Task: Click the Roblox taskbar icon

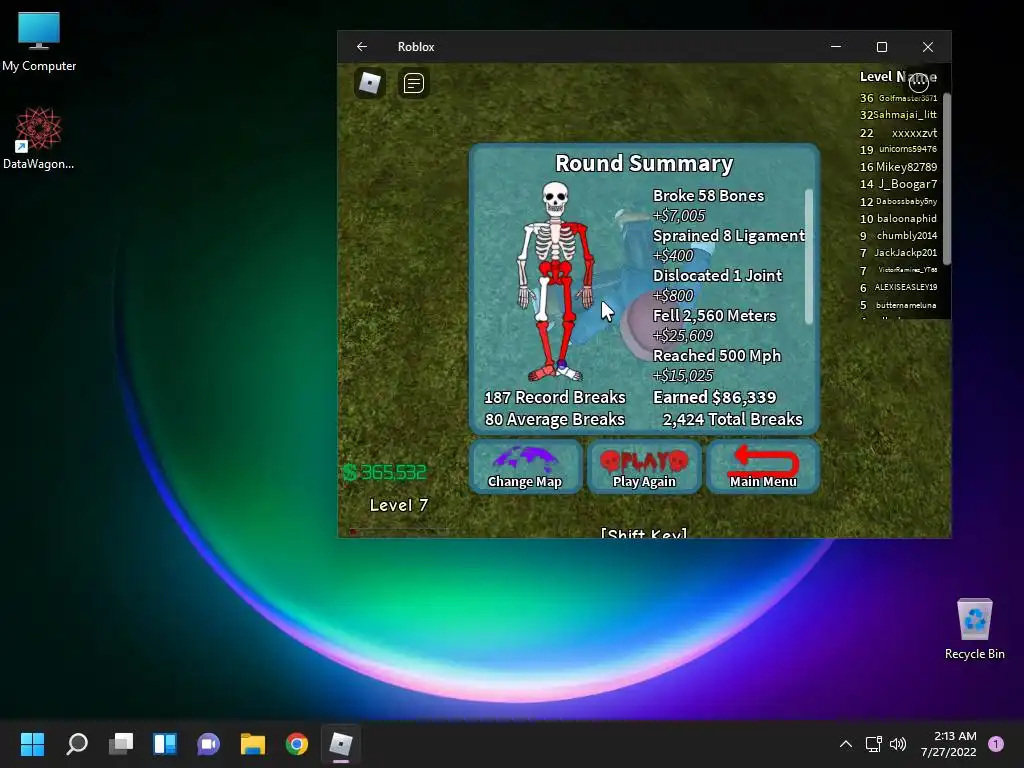Action: coord(340,744)
